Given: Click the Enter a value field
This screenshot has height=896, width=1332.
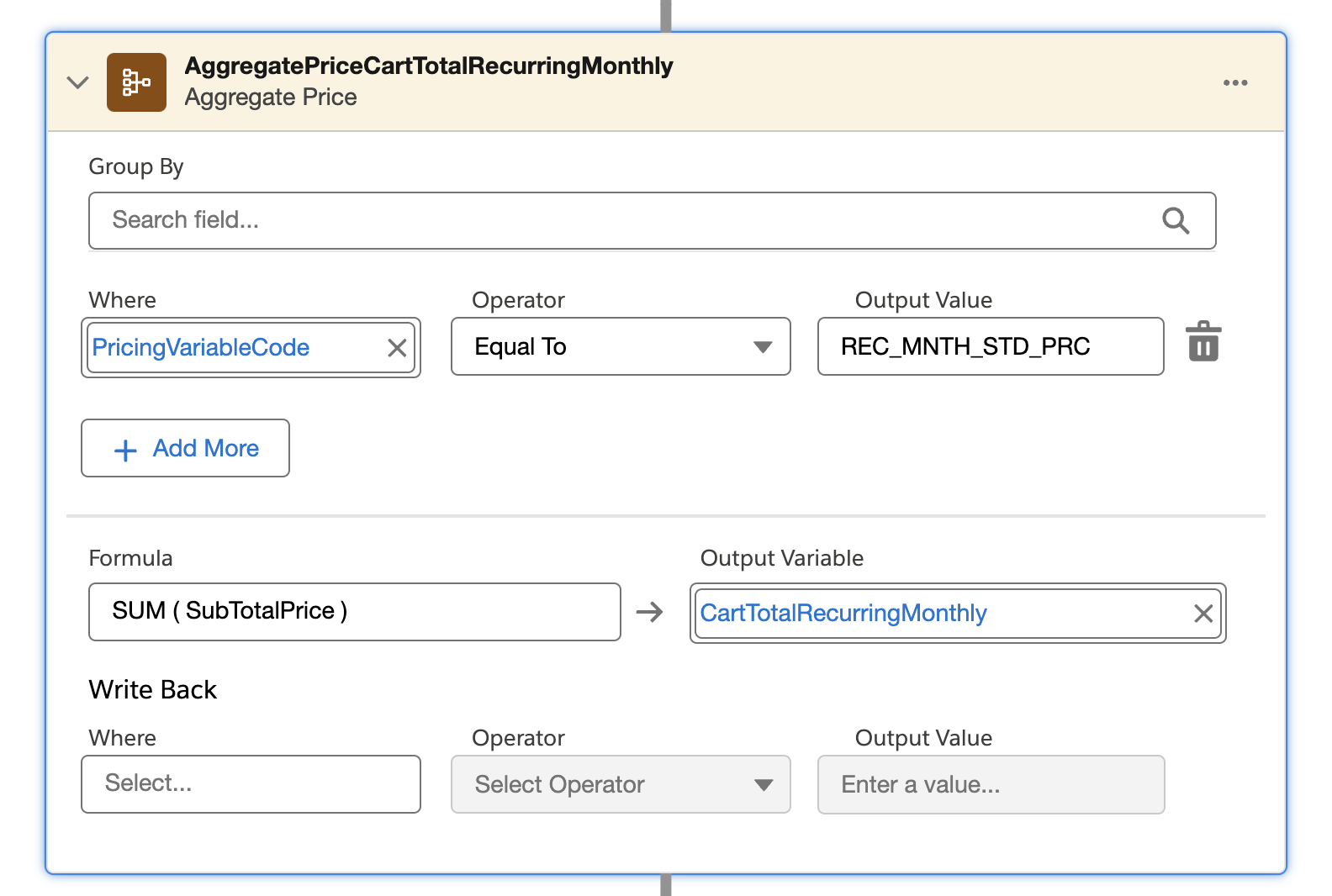Looking at the screenshot, I should click(991, 784).
